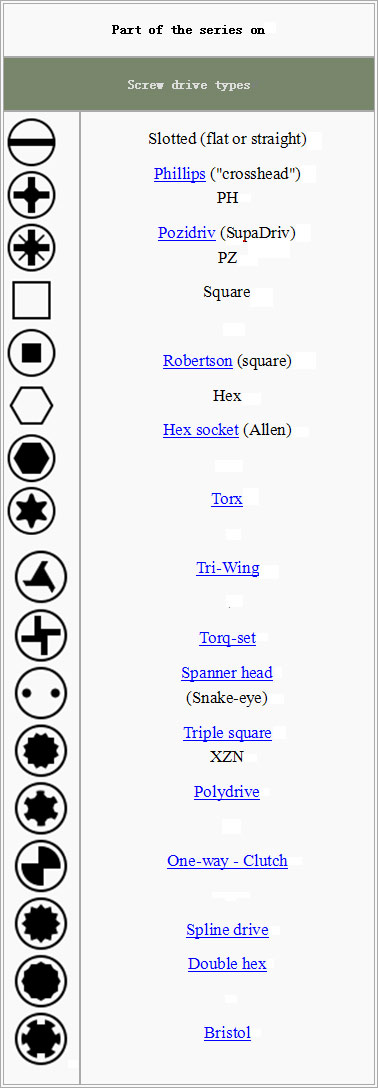This screenshot has width=378, height=1089.
Task: Select the Torx star-shaped drive icon
Action: click(x=31, y=510)
